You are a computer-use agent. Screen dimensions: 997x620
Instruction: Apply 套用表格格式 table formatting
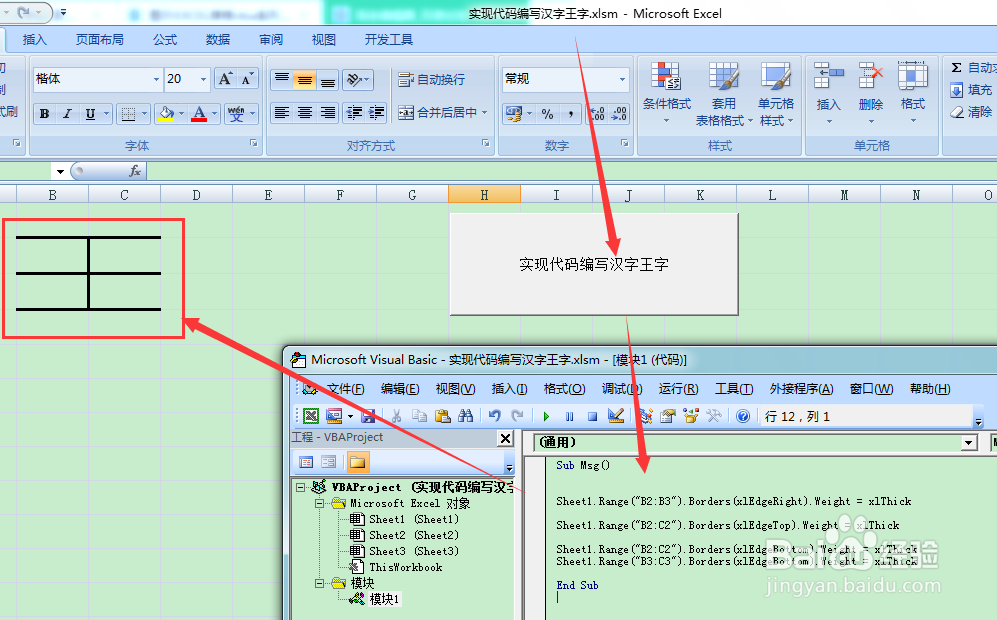pyautogui.click(x=722, y=90)
